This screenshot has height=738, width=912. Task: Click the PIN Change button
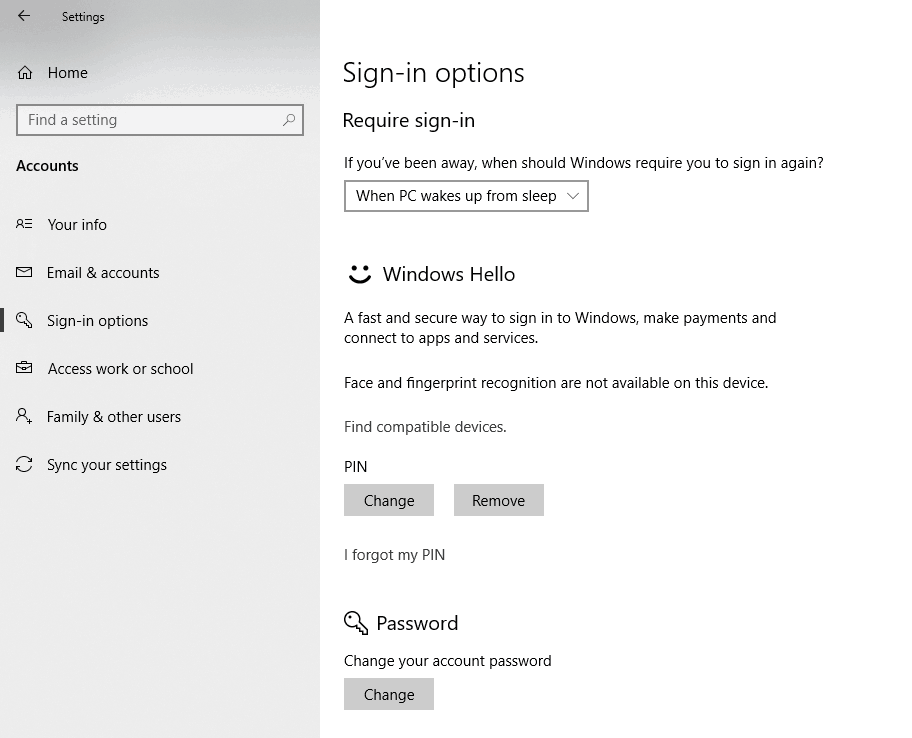click(389, 500)
